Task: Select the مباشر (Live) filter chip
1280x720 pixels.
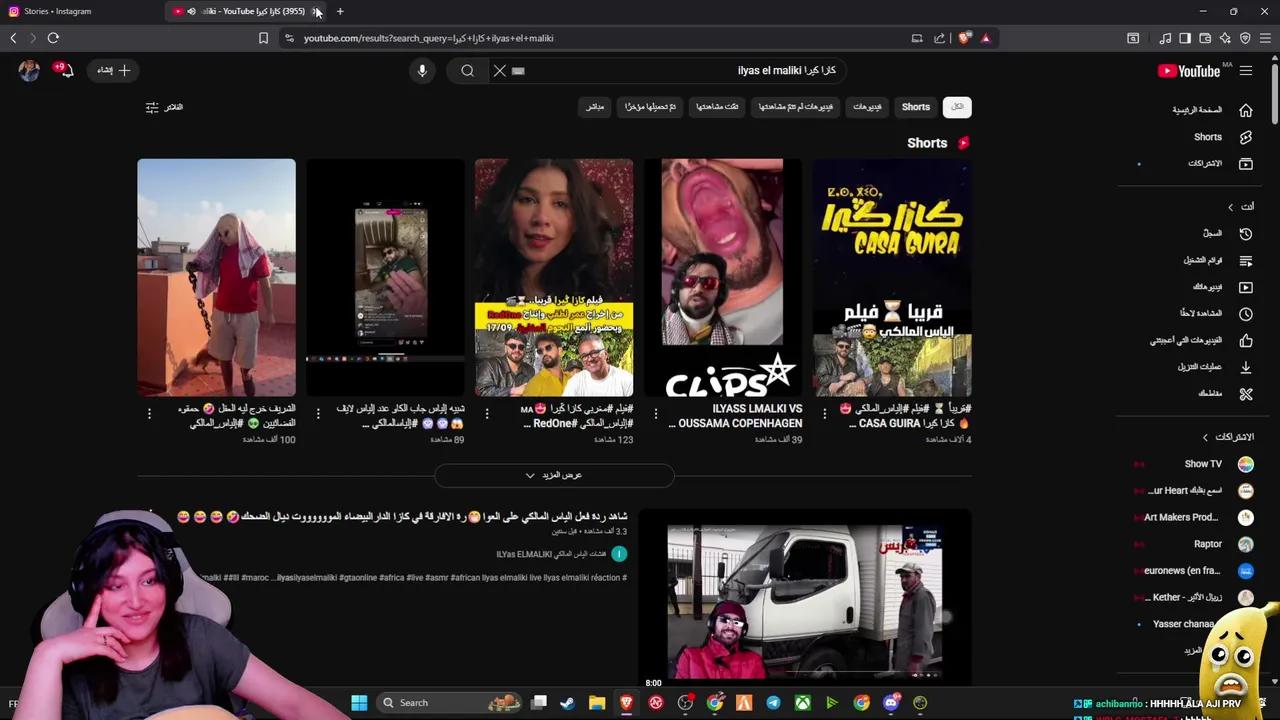Action: point(594,107)
